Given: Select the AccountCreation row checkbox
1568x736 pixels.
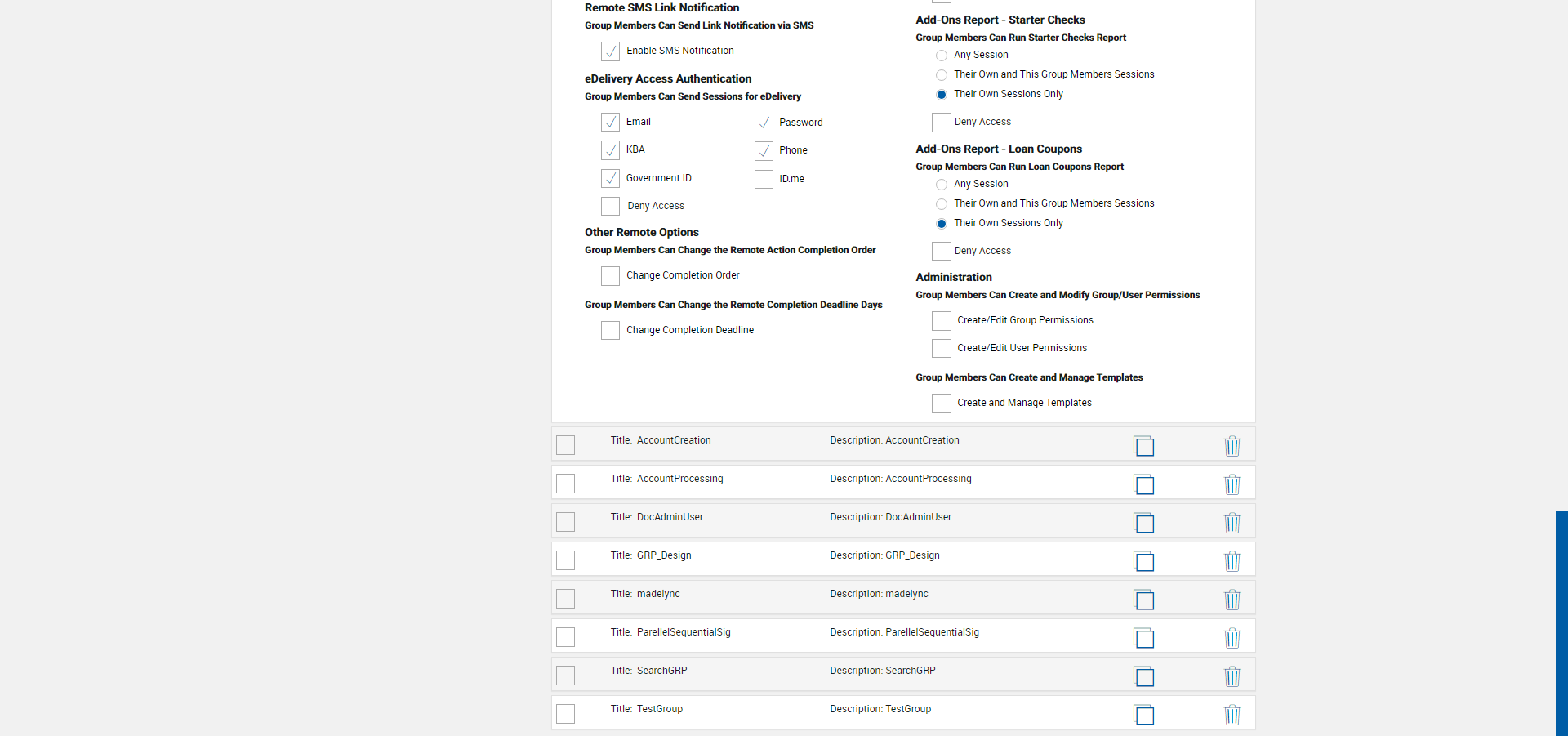Looking at the screenshot, I should [565, 445].
